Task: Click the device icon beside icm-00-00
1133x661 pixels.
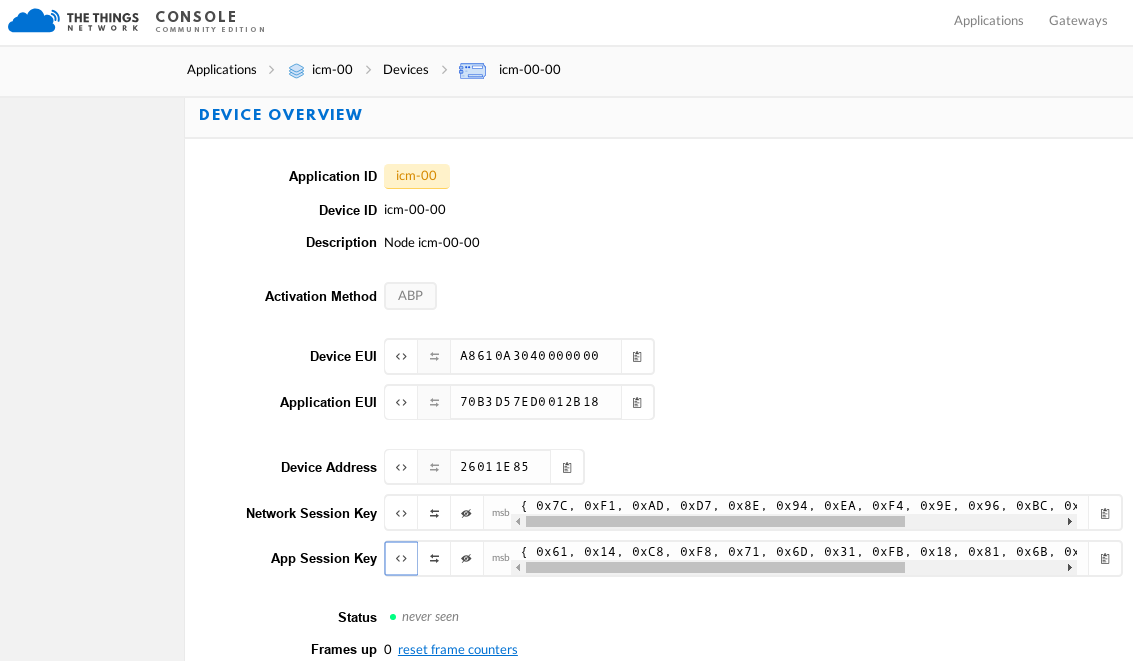Action: point(473,70)
